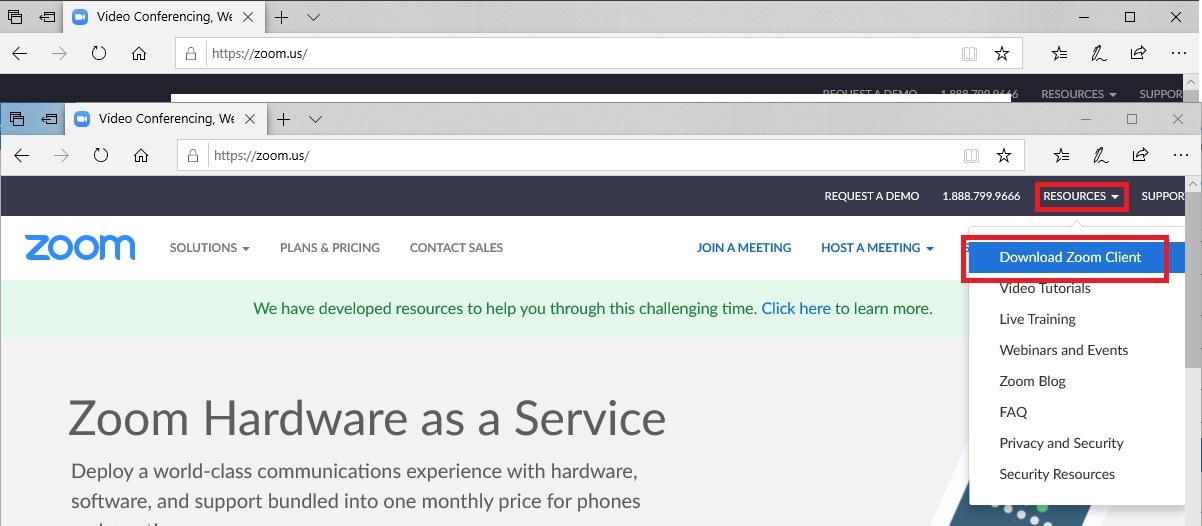Open CONTACT SALES link
This screenshot has height=526, width=1202.
coord(456,248)
